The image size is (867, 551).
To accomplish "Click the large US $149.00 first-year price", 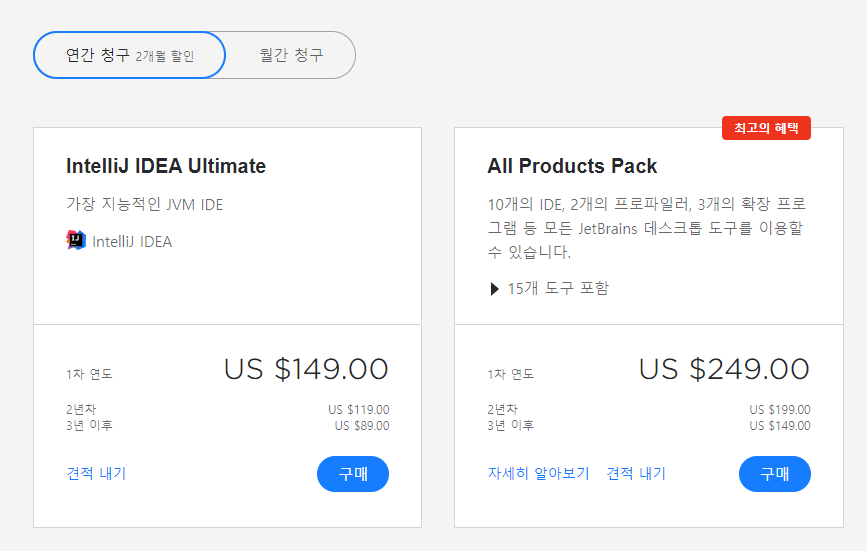I will pyautogui.click(x=306, y=369).
